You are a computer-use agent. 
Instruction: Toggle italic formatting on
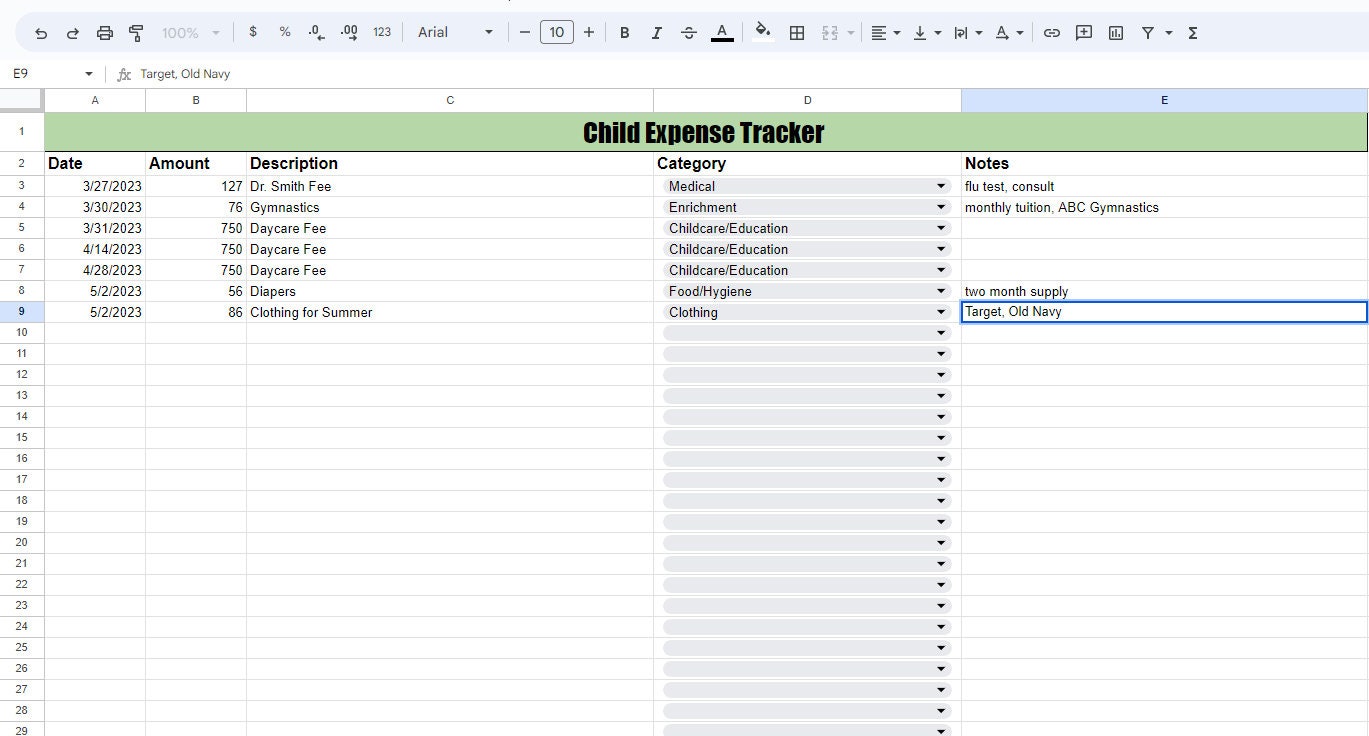657,32
